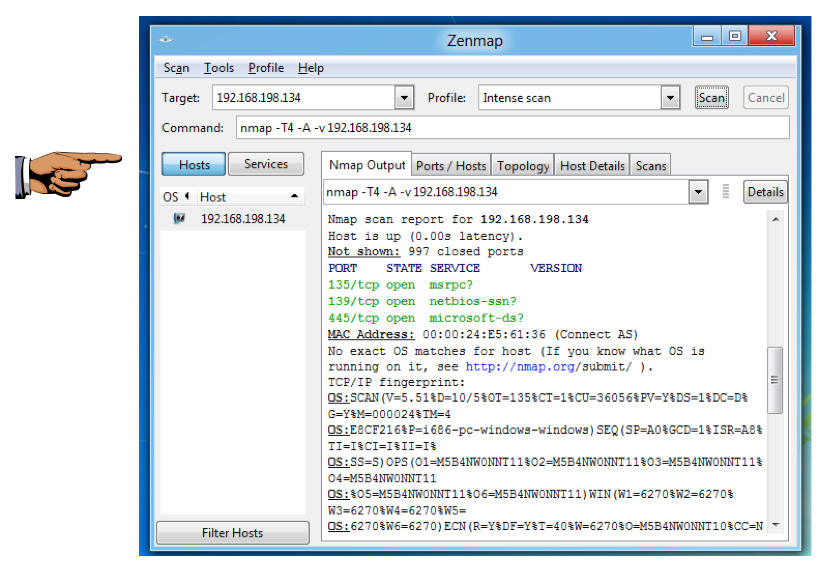Toggle the Services view button
Viewport: 823px width, 567px height.
click(266, 164)
